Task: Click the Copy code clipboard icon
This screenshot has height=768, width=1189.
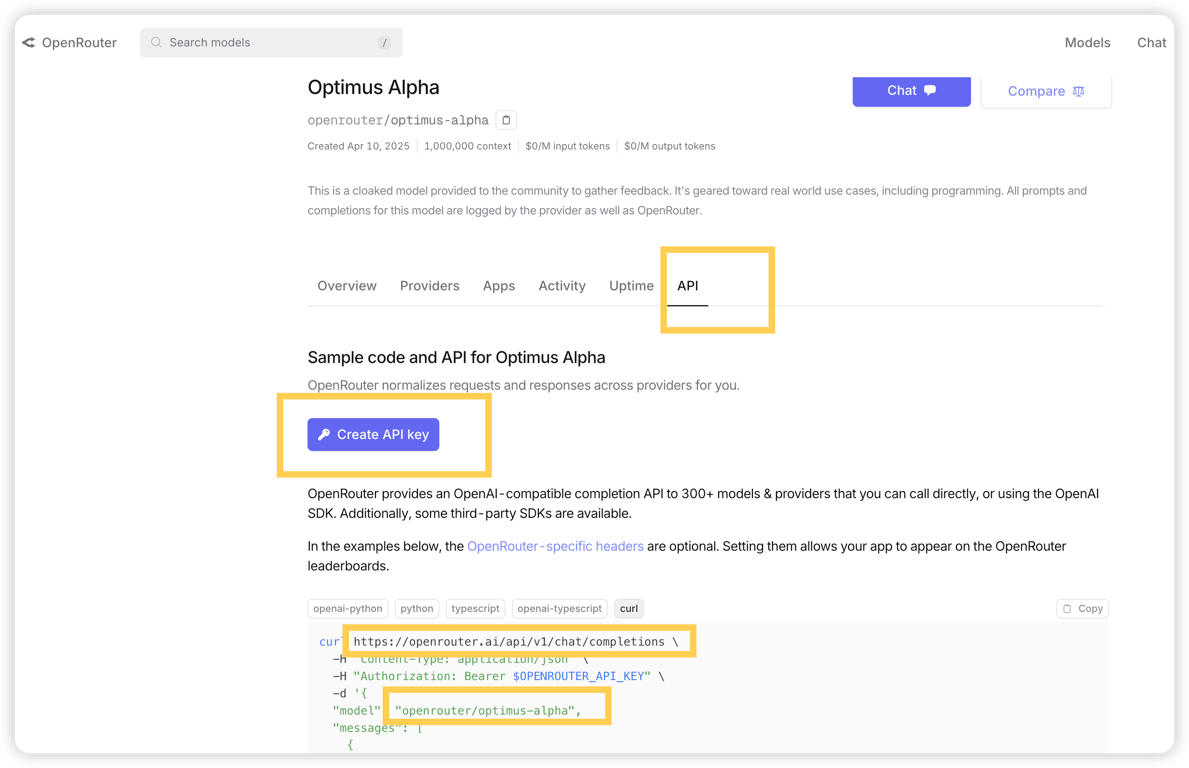Action: pos(1067,608)
